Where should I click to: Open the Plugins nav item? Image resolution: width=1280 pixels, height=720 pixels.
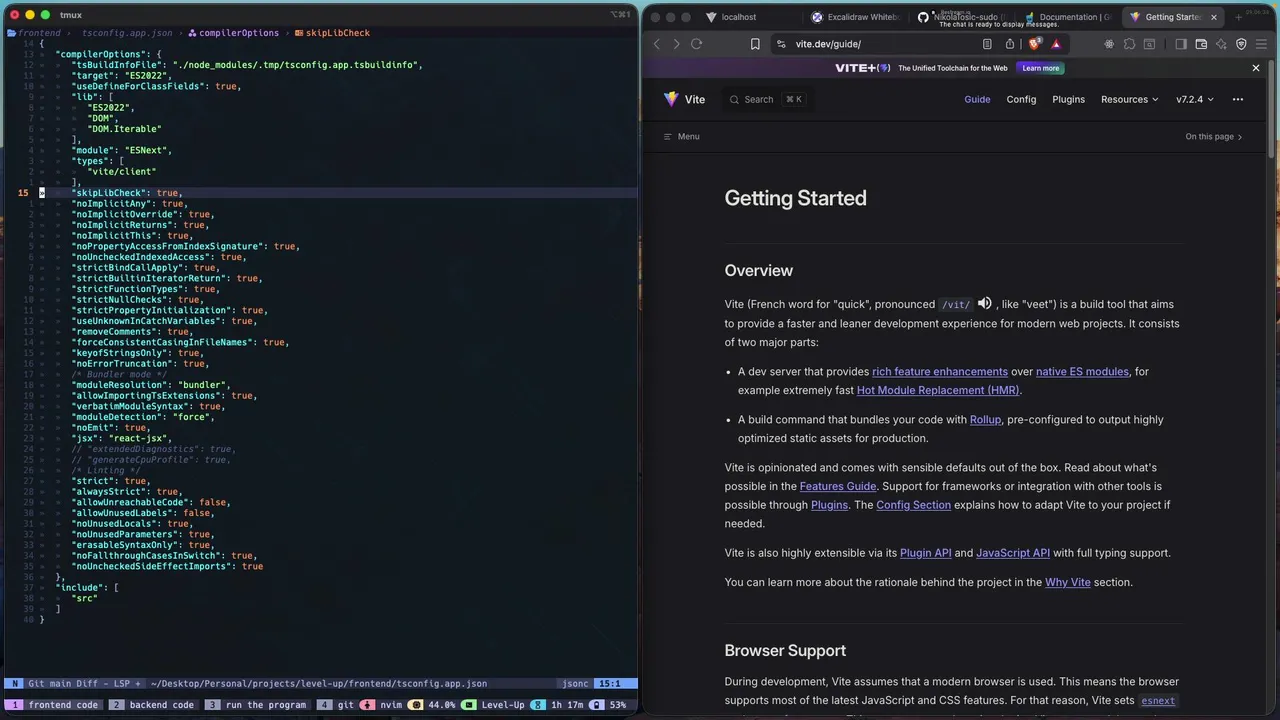[x=1068, y=99]
